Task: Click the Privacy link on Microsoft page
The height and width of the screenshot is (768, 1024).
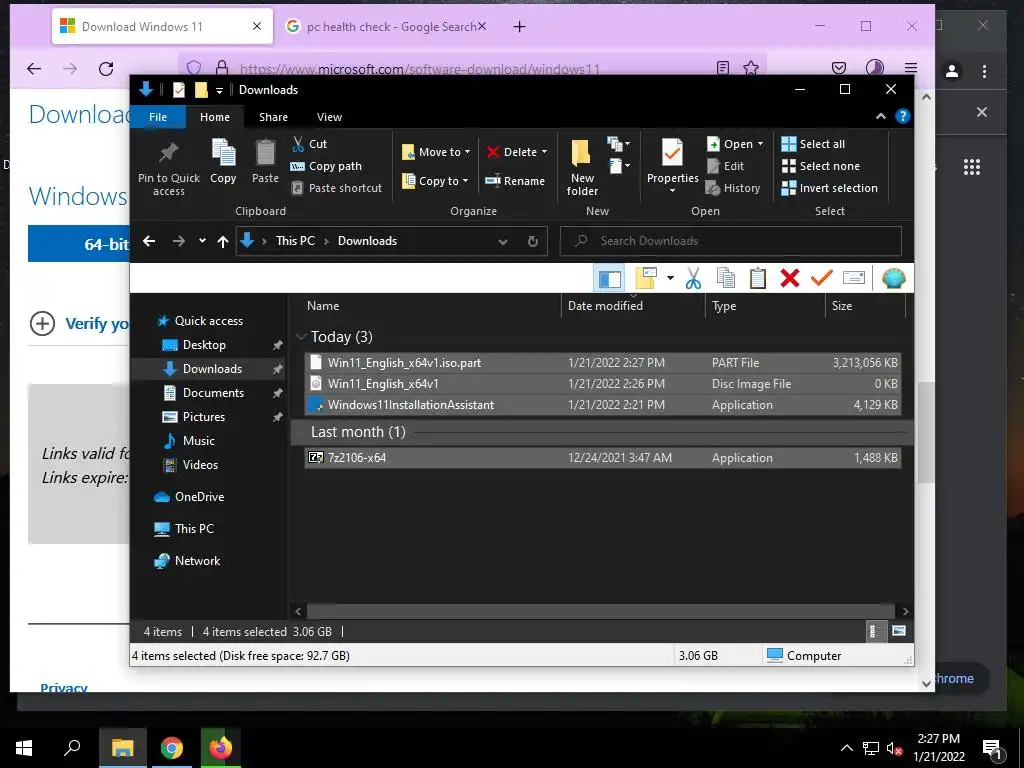Action: pyautogui.click(x=63, y=686)
